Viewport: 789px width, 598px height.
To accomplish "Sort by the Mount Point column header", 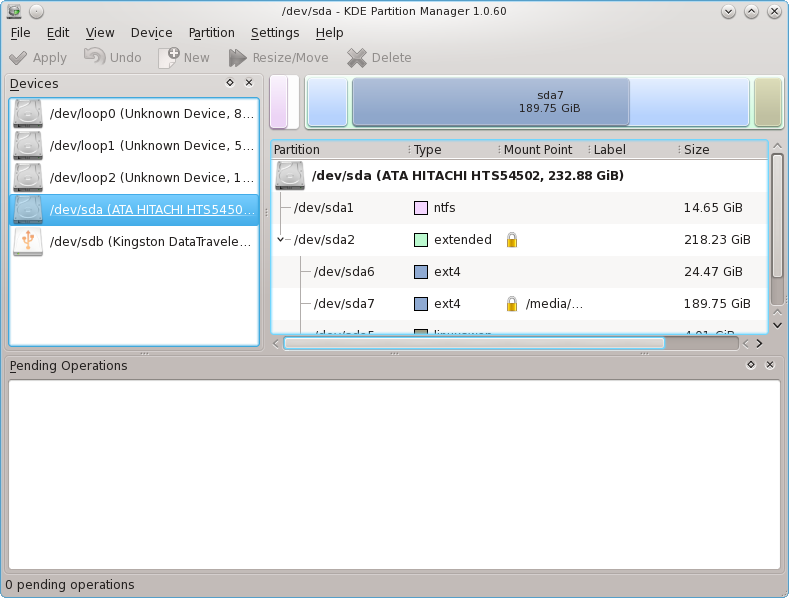I will pyautogui.click(x=544, y=150).
